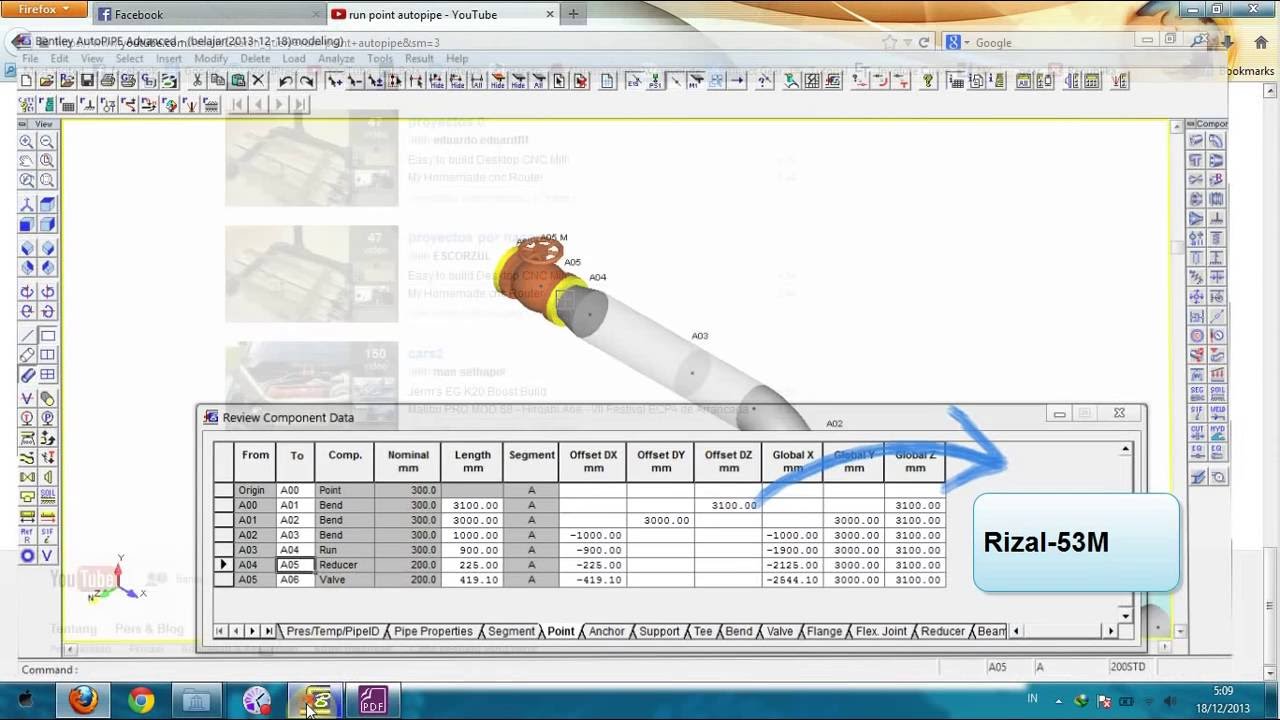Undo last action with the Undo arrow

286,81
